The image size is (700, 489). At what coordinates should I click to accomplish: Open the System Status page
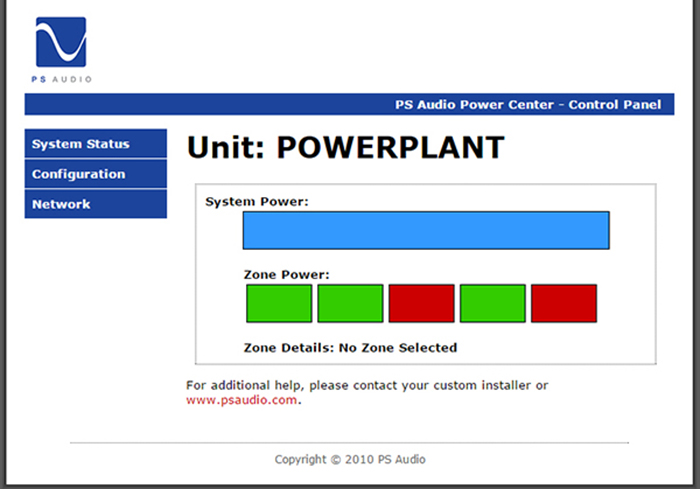(x=96, y=144)
